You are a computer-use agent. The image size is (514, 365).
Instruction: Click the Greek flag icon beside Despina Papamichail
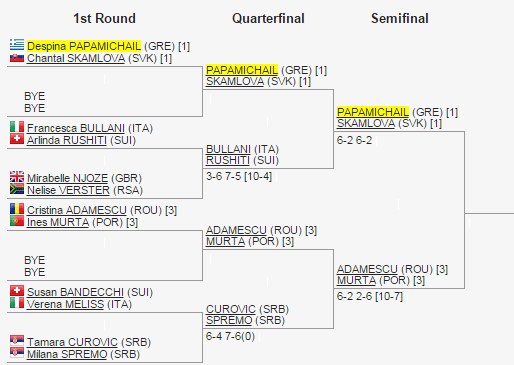[17, 44]
